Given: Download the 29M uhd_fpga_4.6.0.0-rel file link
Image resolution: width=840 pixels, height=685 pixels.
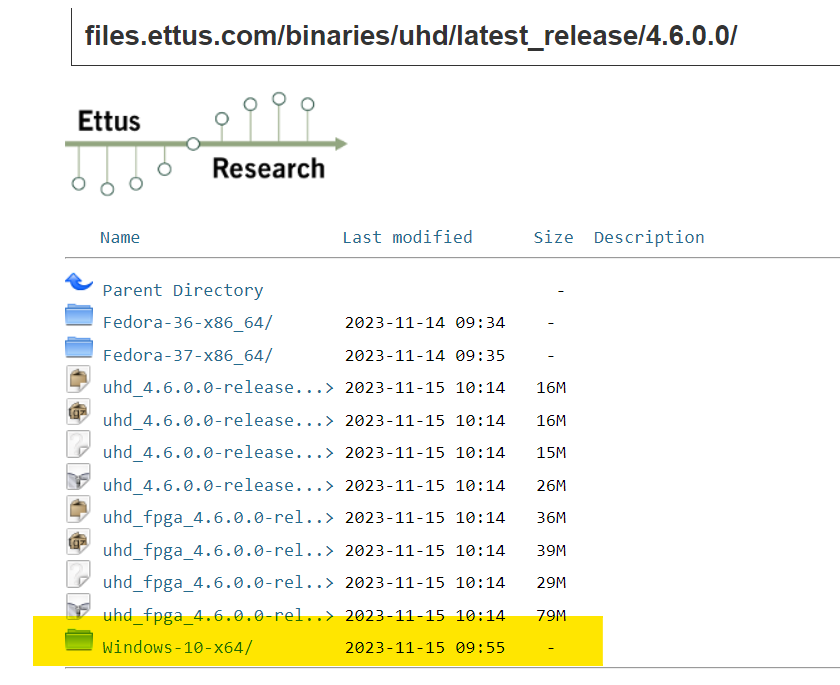Looking at the screenshot, I should click(x=218, y=583).
